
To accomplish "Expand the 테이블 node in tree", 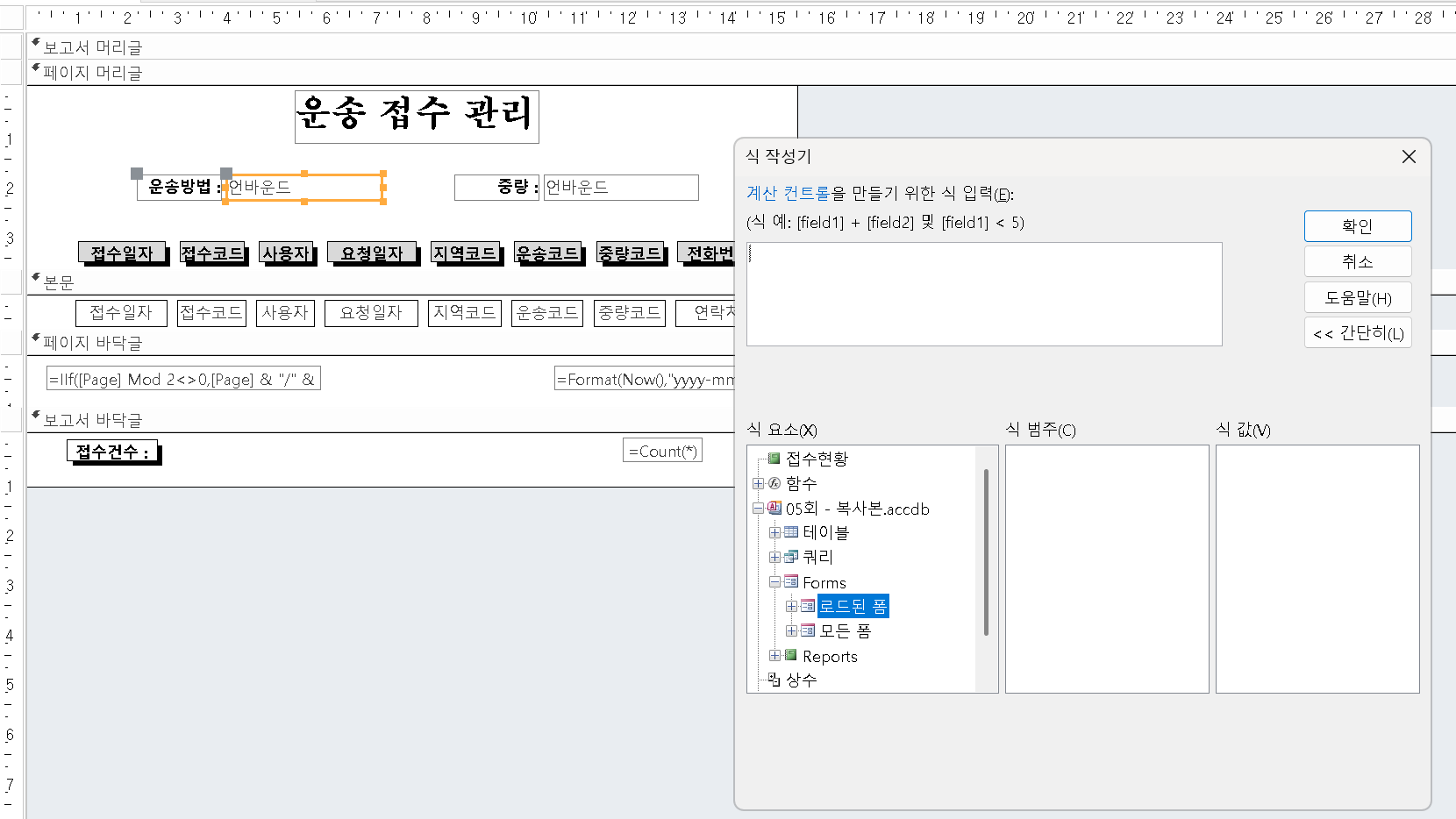I will [774, 532].
